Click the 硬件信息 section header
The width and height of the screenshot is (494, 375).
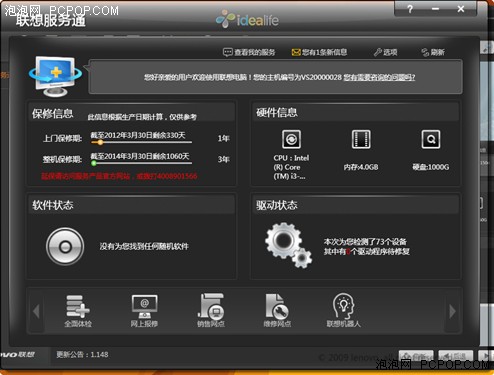(277, 112)
